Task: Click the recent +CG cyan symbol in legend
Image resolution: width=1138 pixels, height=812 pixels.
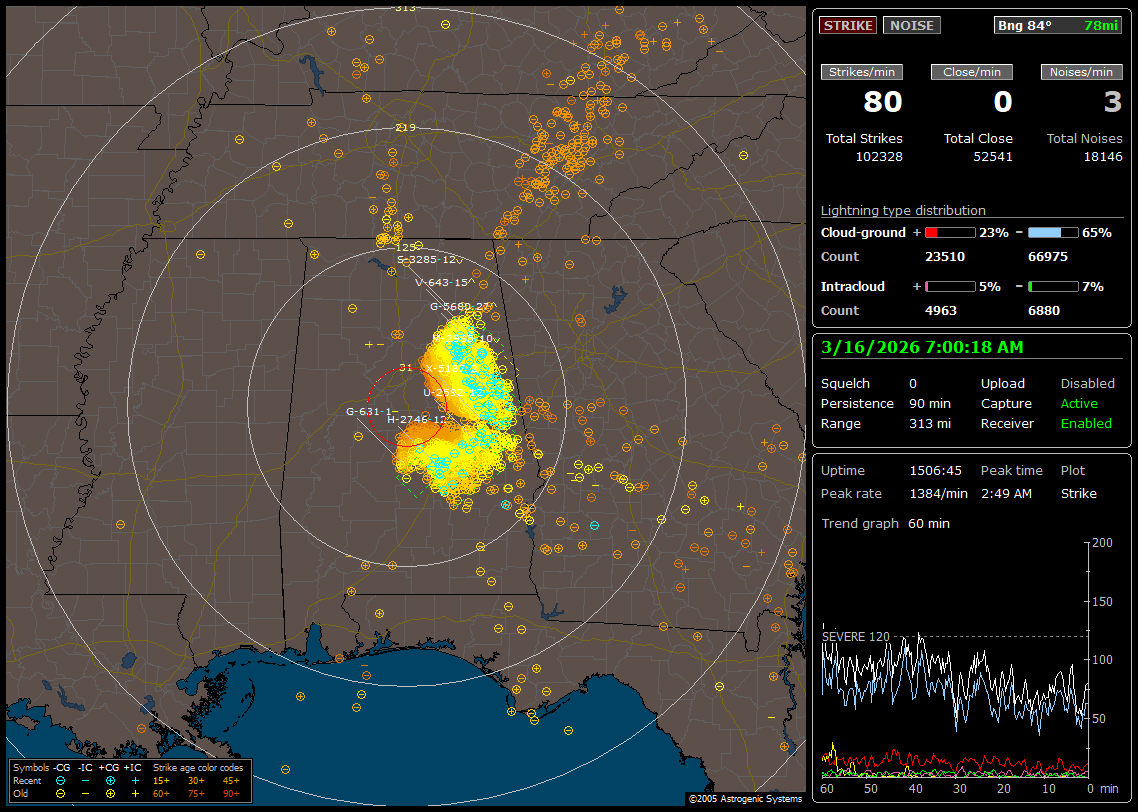Action: point(110,780)
